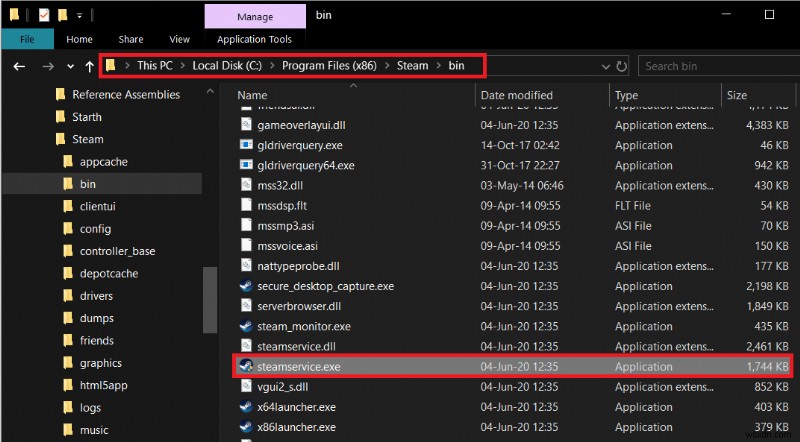Click navigation pane scroll-up arrow

(210, 91)
